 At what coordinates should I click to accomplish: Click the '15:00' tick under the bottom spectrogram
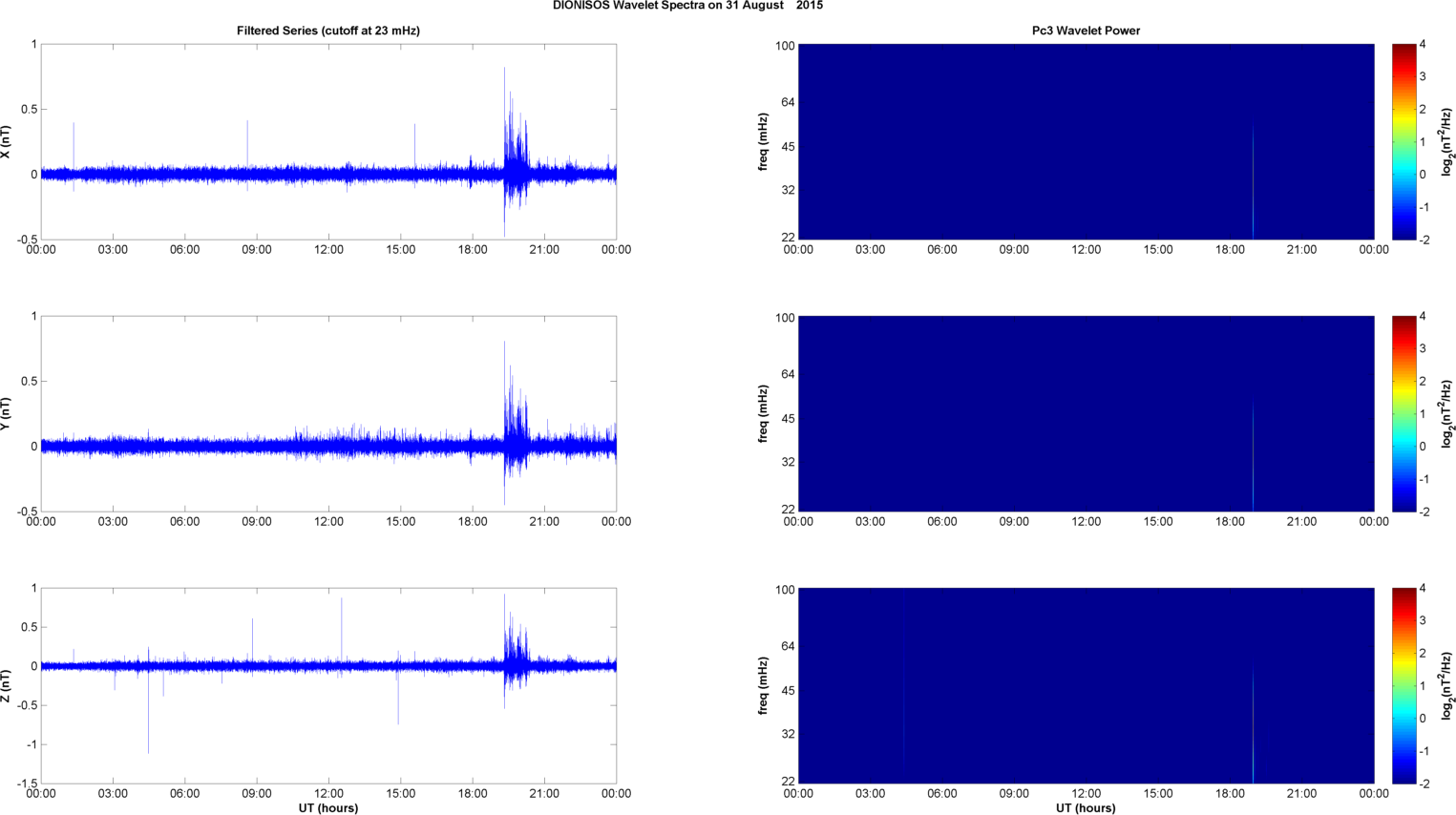[1158, 794]
